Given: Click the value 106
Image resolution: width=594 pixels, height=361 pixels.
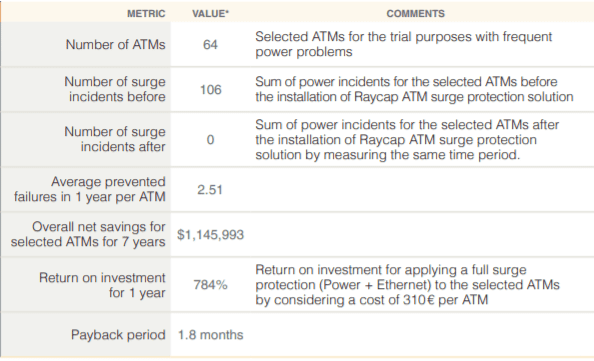Looking at the screenshot, I should tap(210, 90).
